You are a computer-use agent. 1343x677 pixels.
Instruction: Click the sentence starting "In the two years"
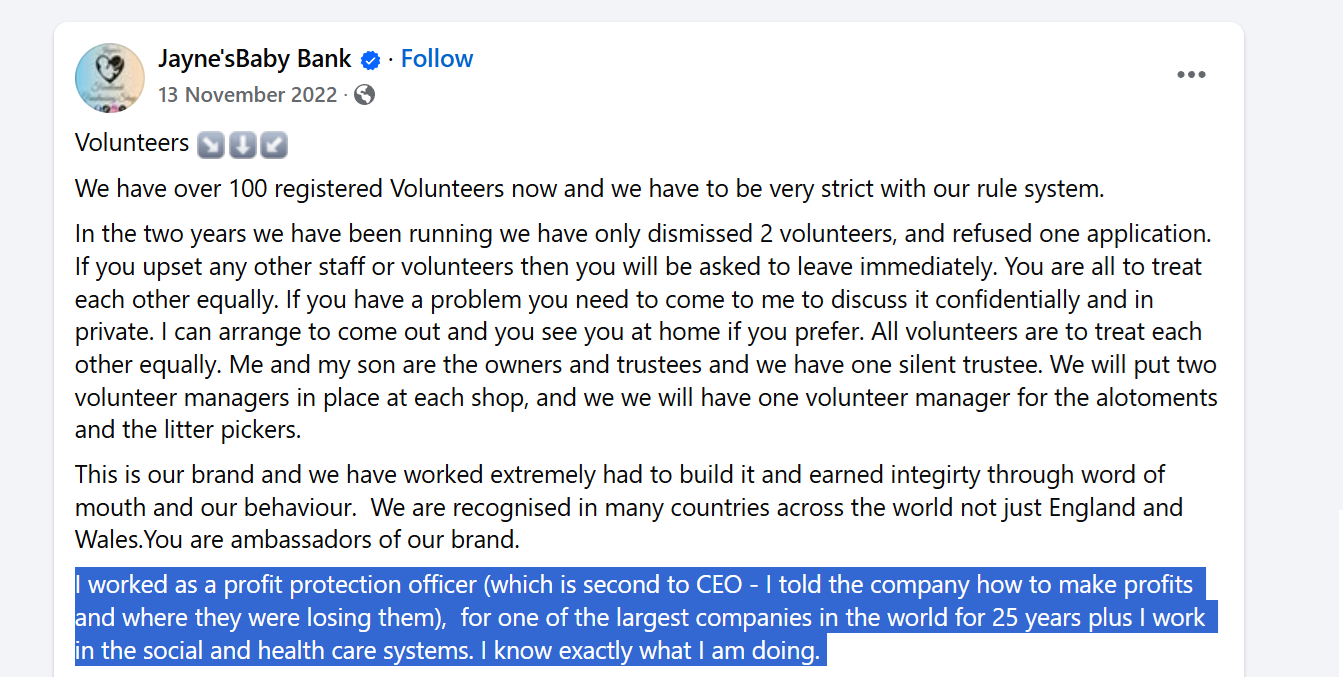point(400,235)
